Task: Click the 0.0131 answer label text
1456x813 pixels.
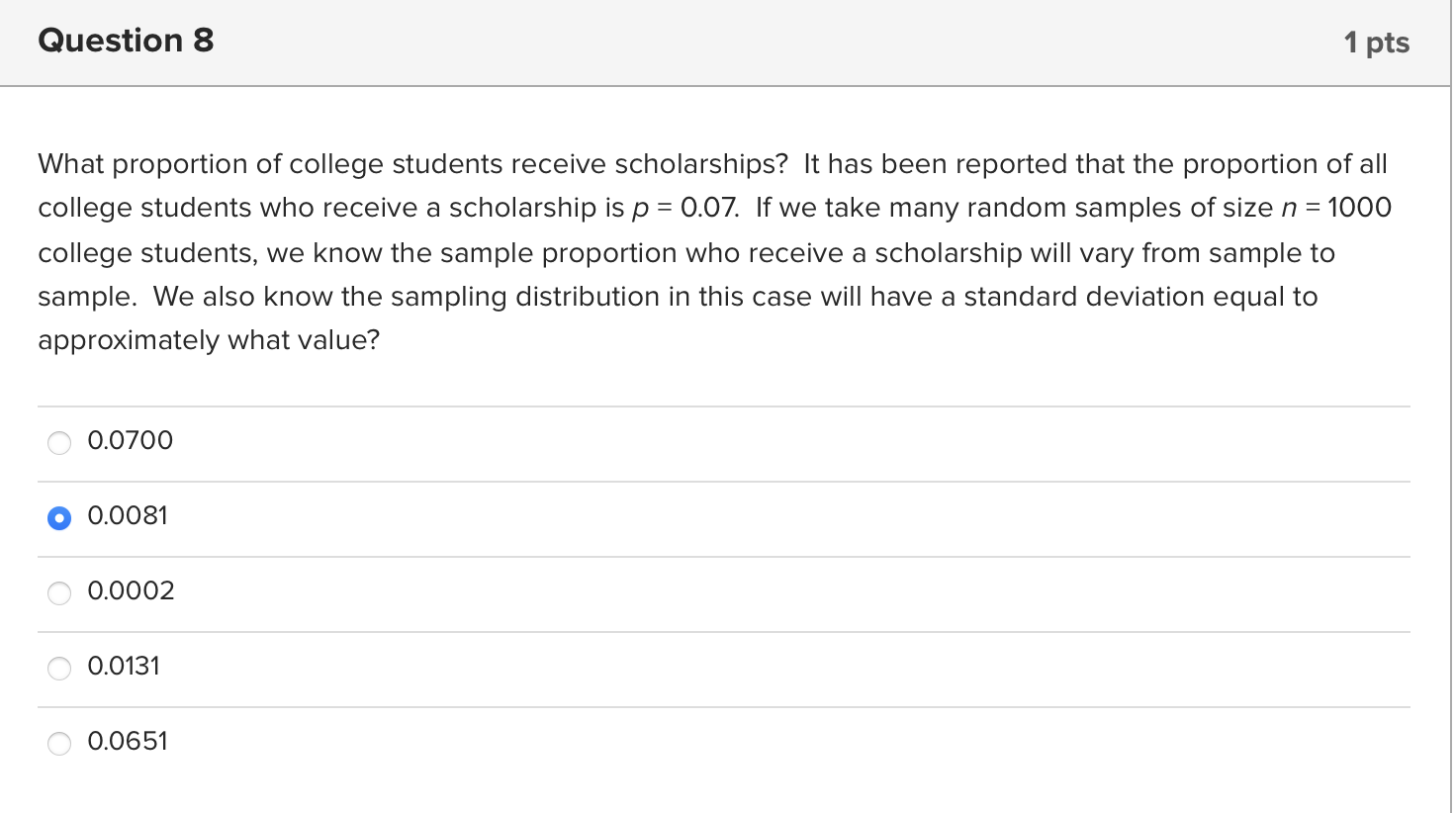Action: click(x=124, y=666)
